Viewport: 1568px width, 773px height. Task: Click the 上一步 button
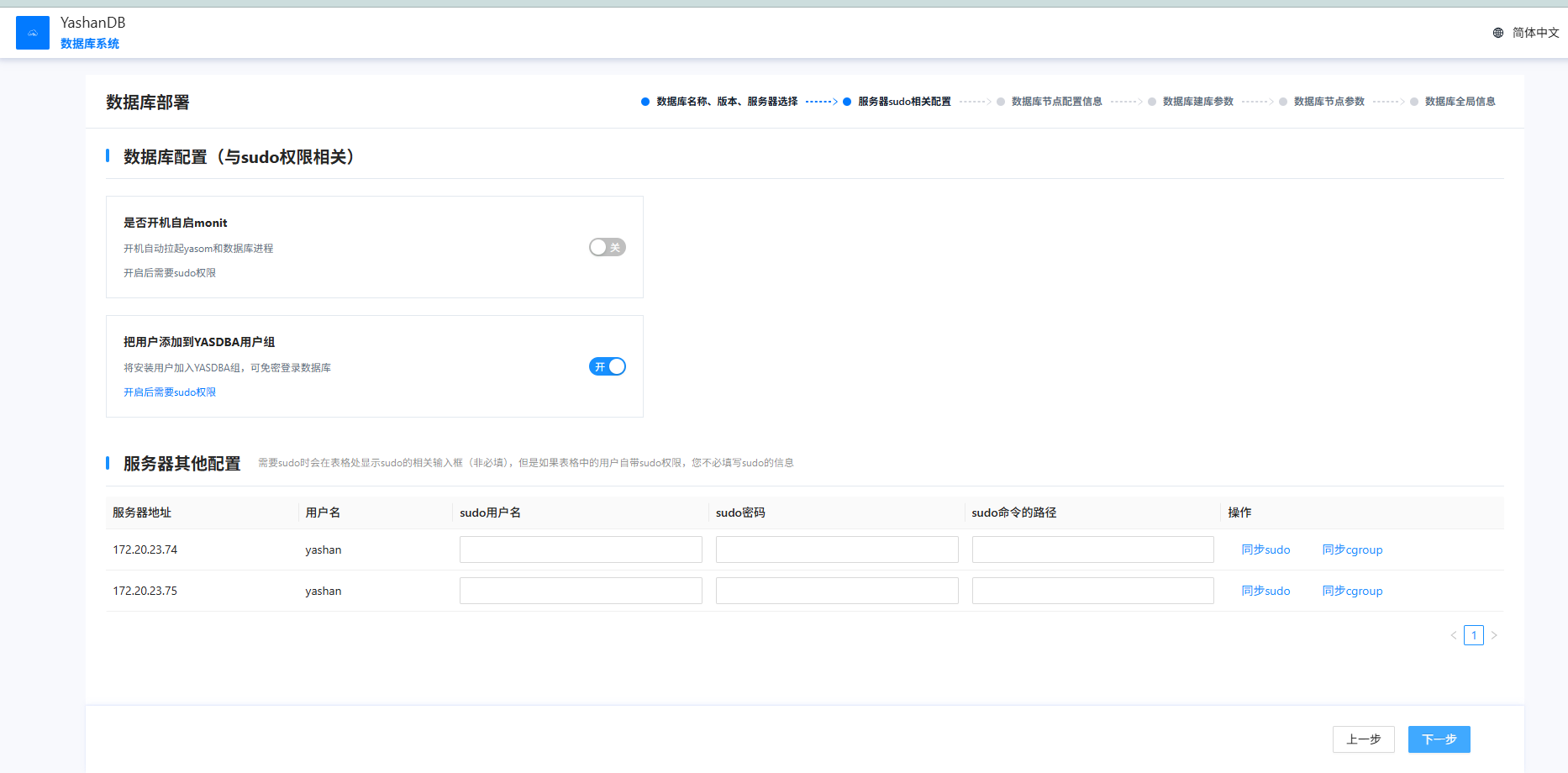[1363, 739]
